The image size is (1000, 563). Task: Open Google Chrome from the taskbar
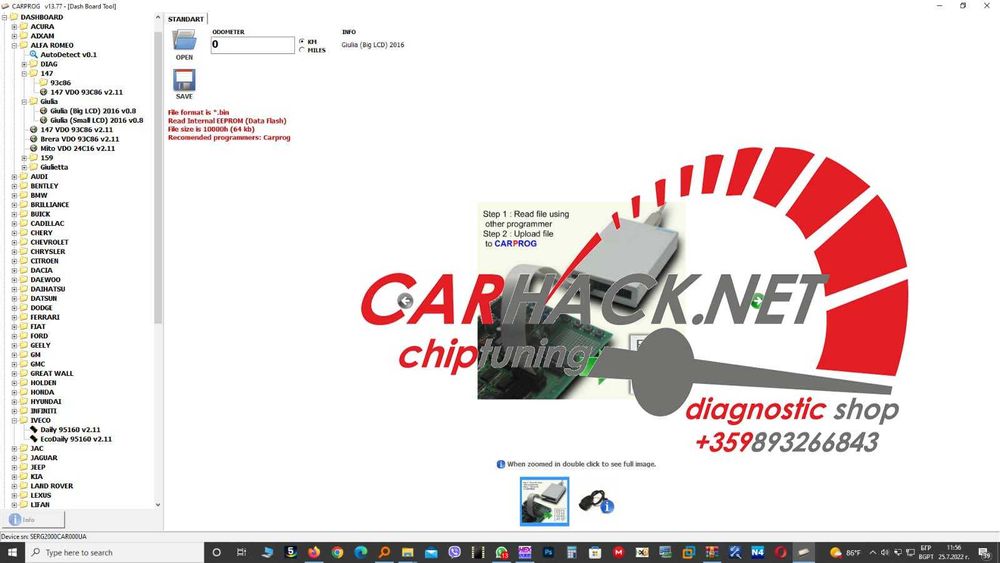tap(337, 552)
